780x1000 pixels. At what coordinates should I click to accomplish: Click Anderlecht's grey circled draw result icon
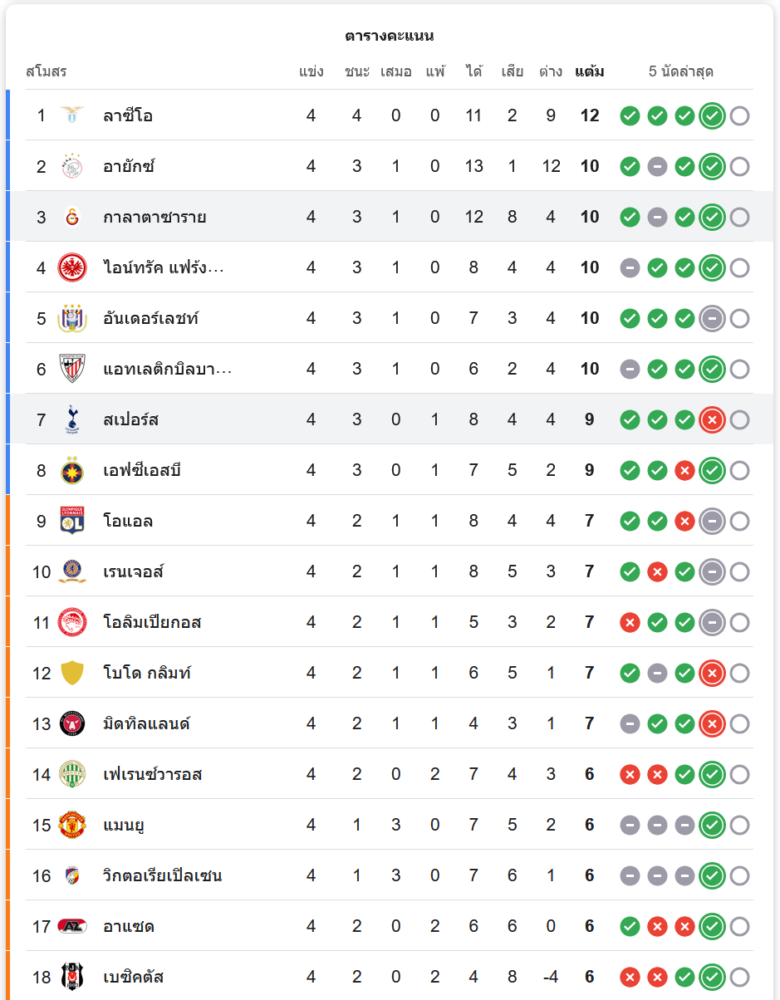point(712,318)
